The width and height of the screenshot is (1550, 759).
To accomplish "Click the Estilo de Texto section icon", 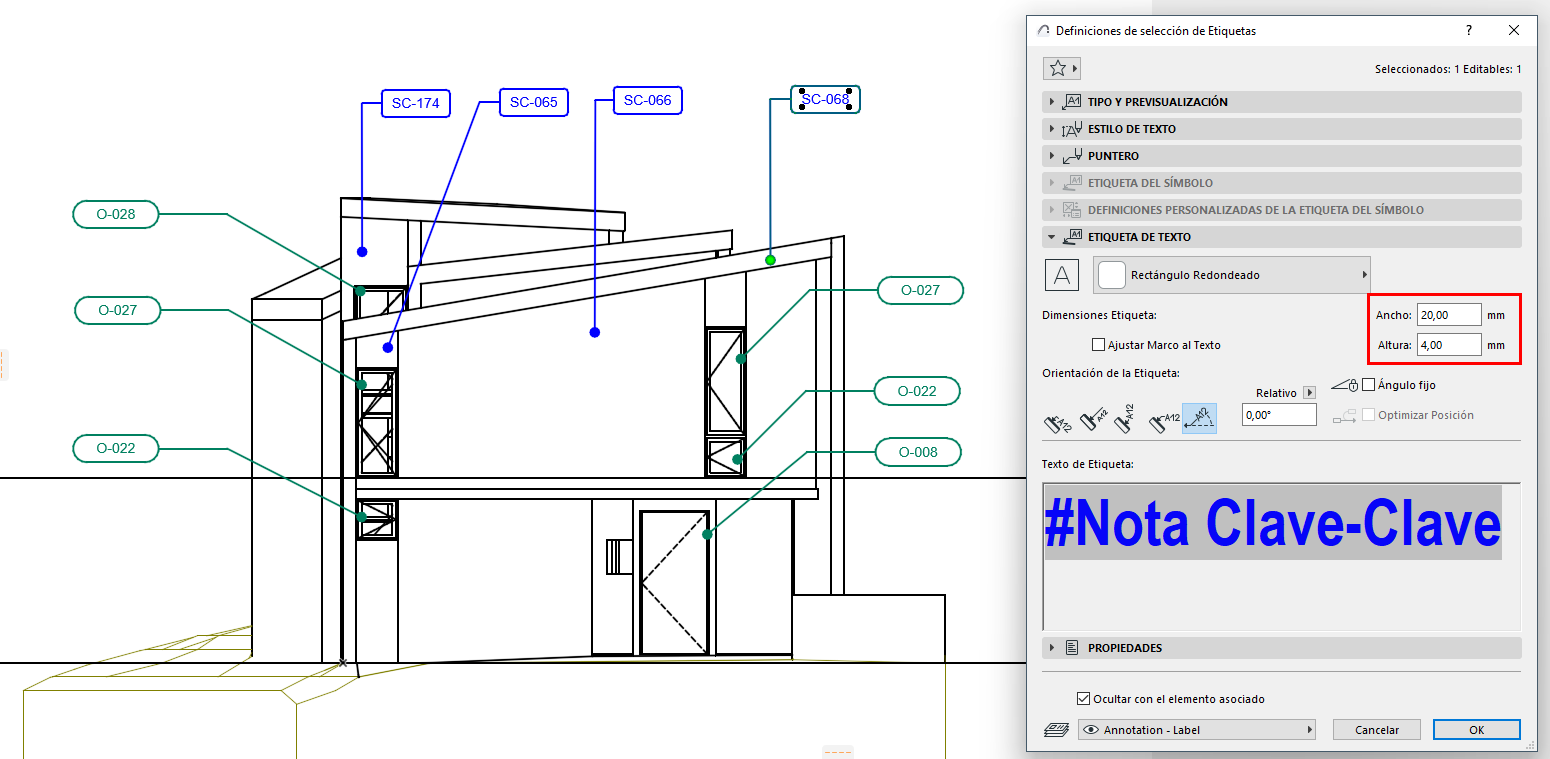I will (1072, 129).
